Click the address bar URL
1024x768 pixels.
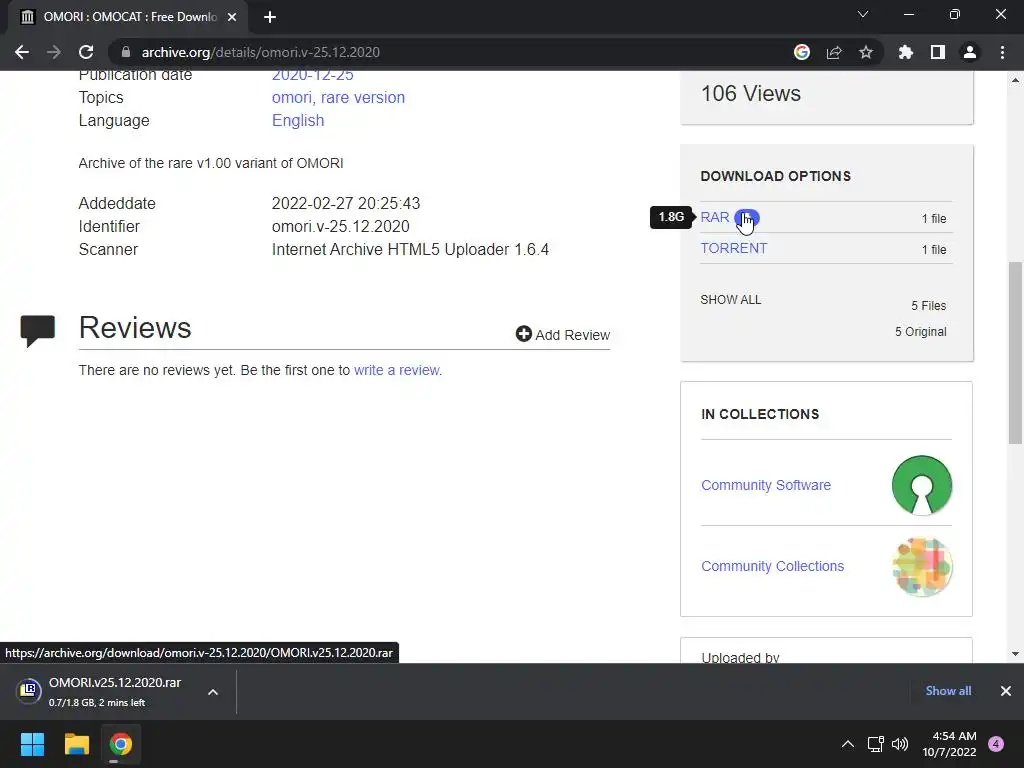click(261, 52)
